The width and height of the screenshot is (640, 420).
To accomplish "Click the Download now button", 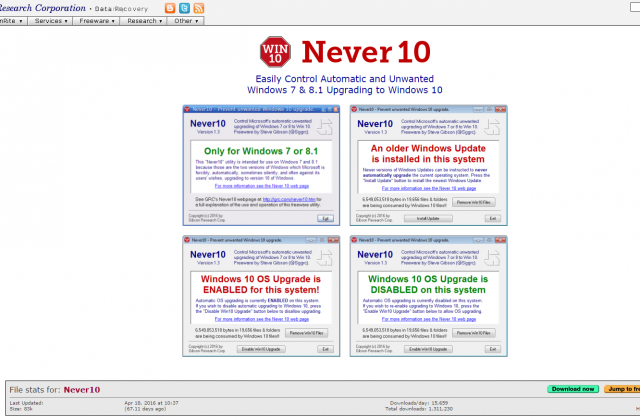I will (x=573, y=389).
